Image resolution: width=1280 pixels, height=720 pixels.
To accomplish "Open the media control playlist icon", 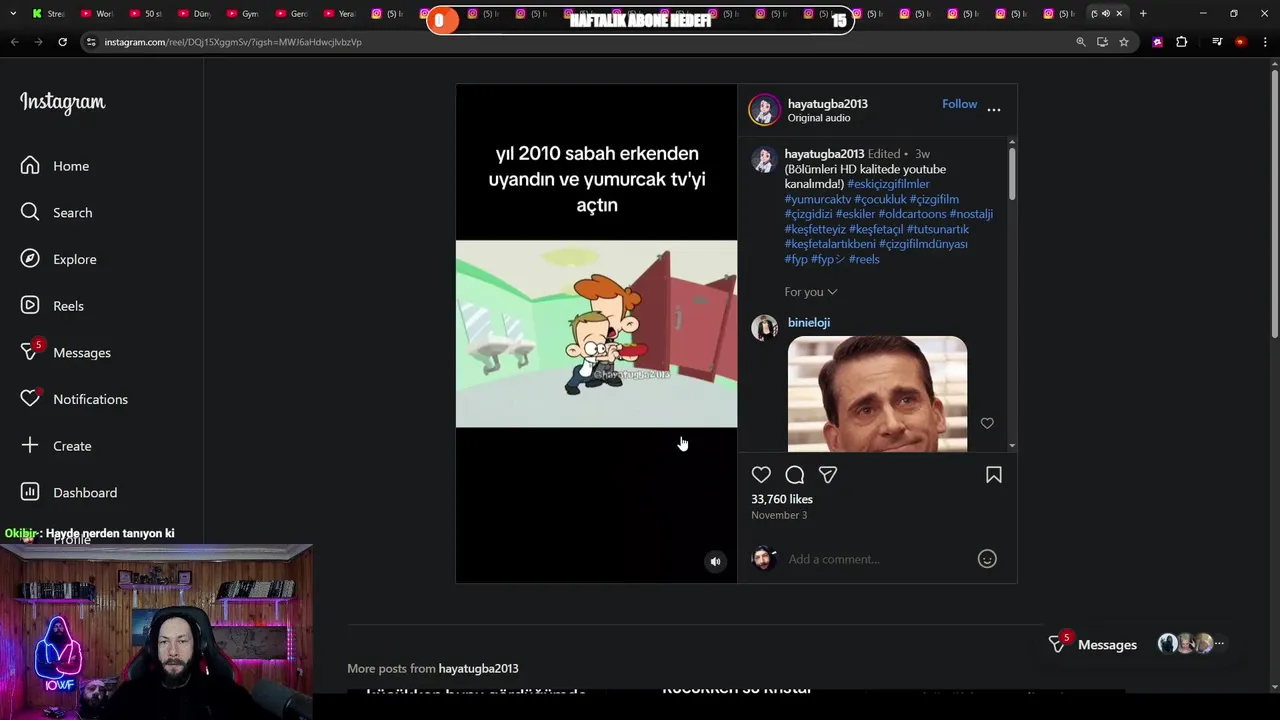I will coord(1217,42).
